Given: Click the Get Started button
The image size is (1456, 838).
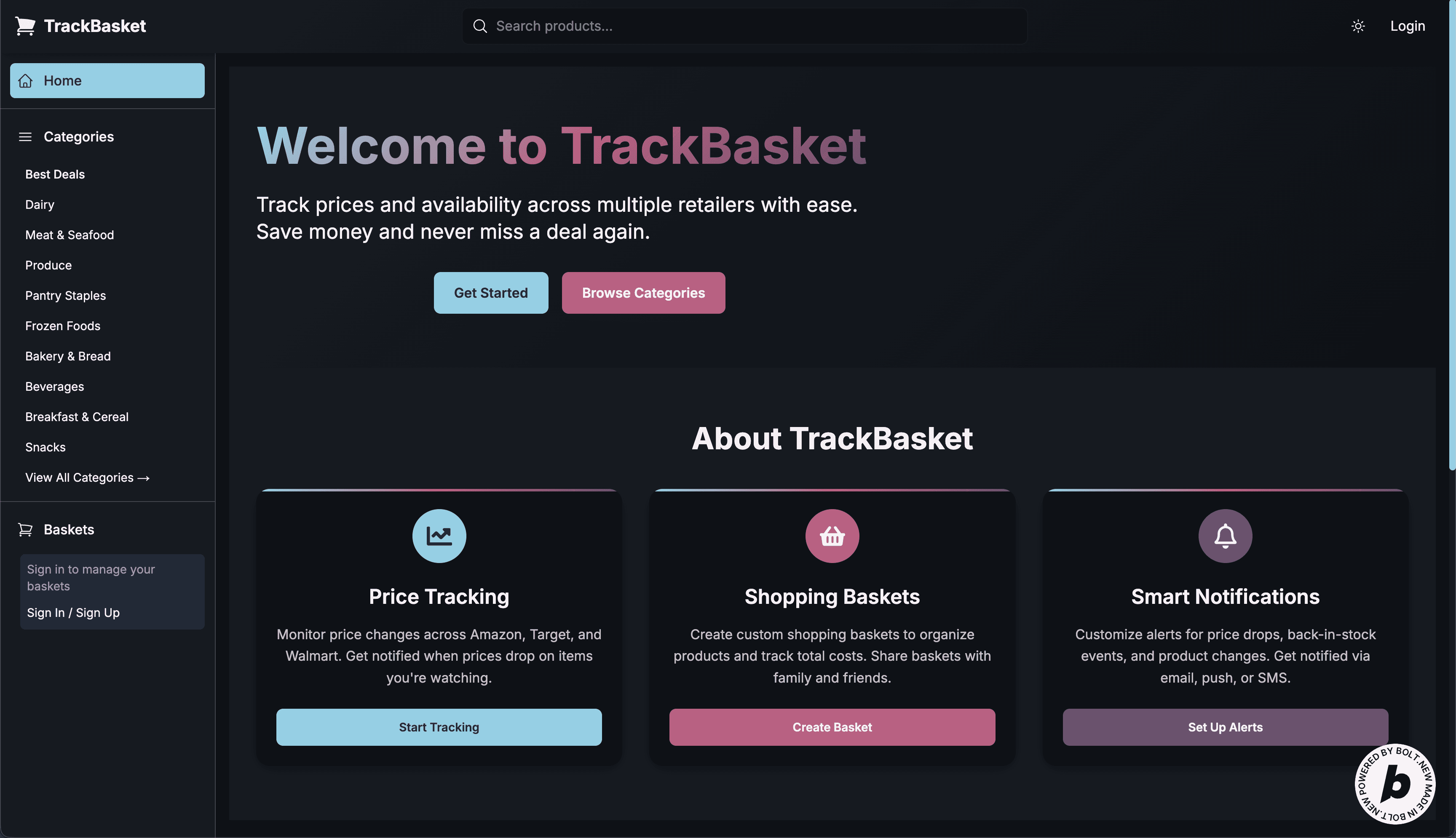Looking at the screenshot, I should click(490, 293).
